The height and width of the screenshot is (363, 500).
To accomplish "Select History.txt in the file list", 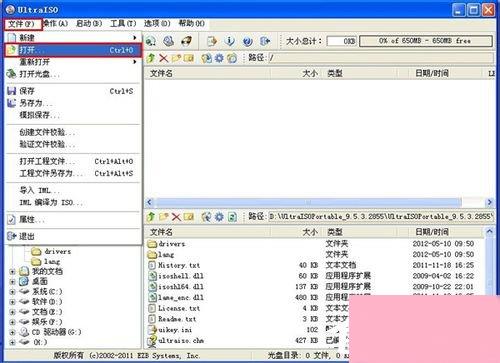I will 174,265.
